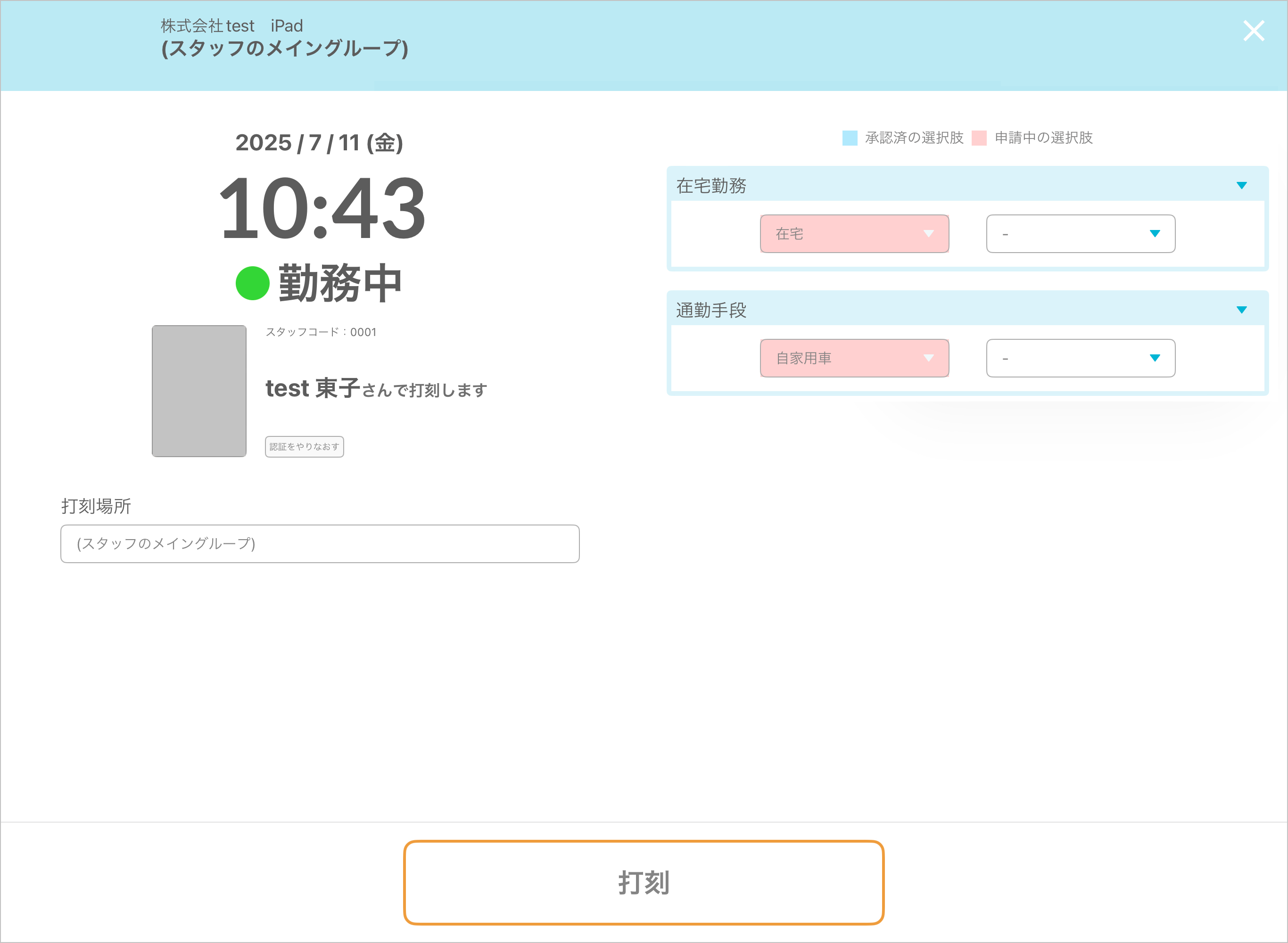Open the empty dropdown beside 在宅
This screenshot has width=1288, height=943.
1081,233
